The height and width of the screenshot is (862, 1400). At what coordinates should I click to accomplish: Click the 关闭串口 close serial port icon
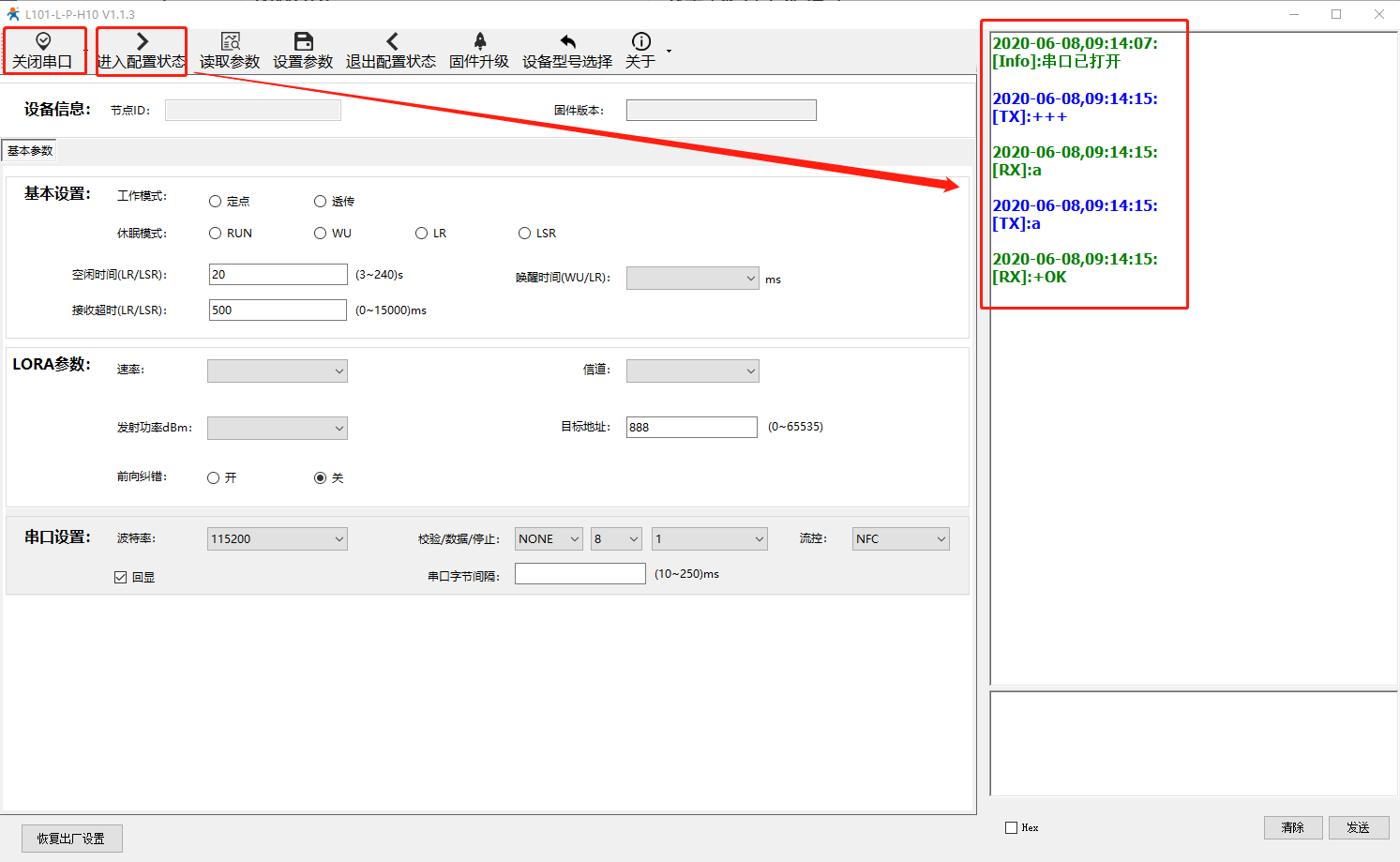point(43,41)
